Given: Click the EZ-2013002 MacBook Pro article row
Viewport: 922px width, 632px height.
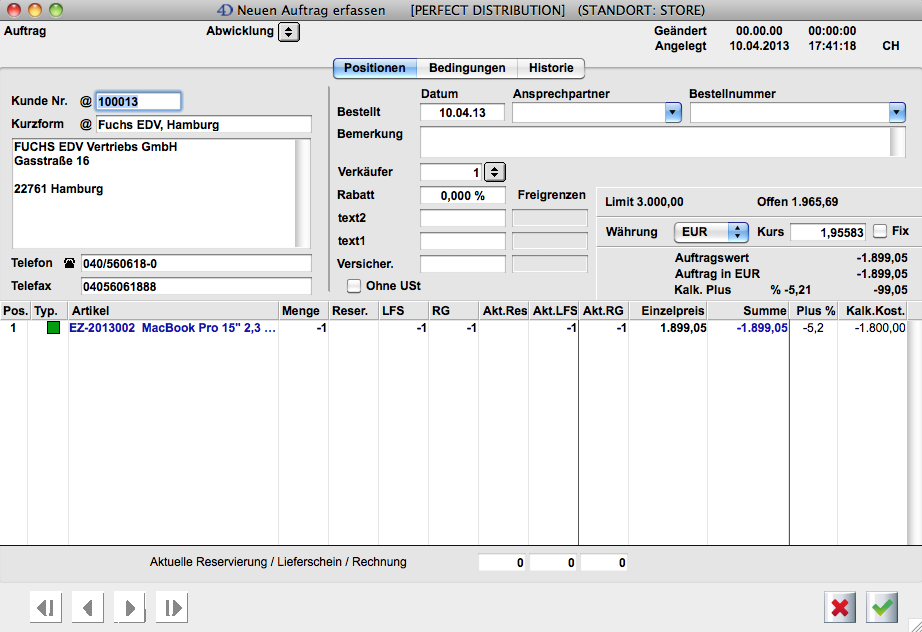Looking at the screenshot, I should (172, 328).
